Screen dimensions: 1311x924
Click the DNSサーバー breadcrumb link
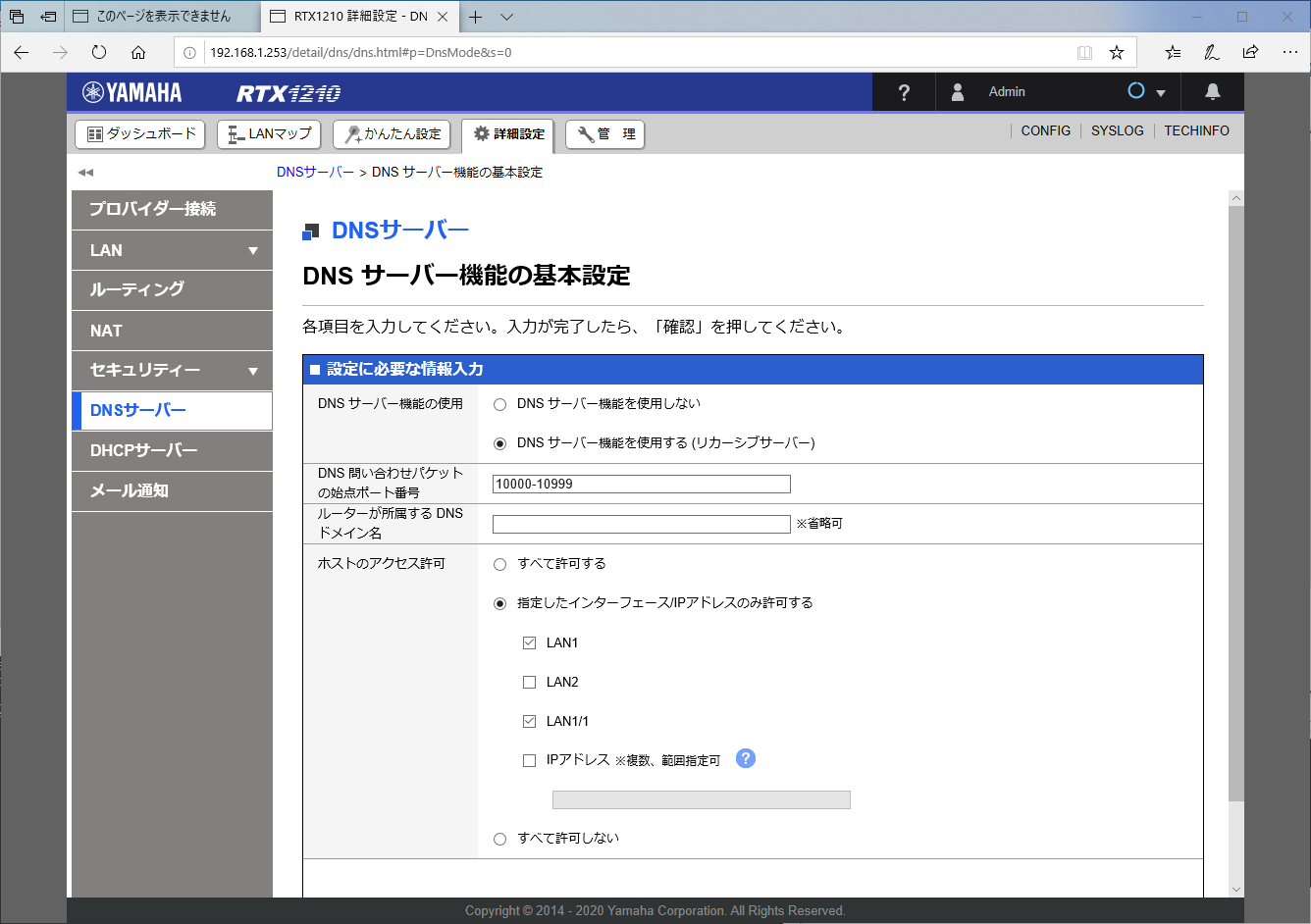(315, 172)
